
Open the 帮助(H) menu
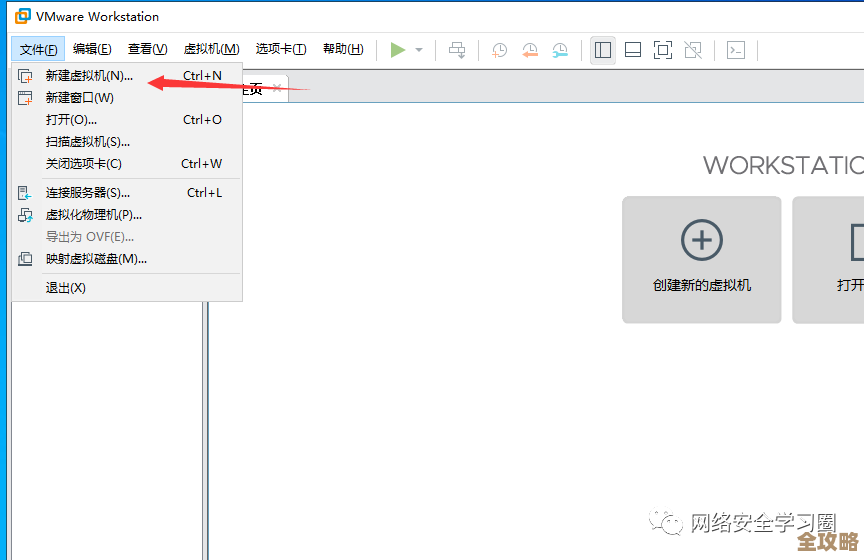click(x=343, y=50)
